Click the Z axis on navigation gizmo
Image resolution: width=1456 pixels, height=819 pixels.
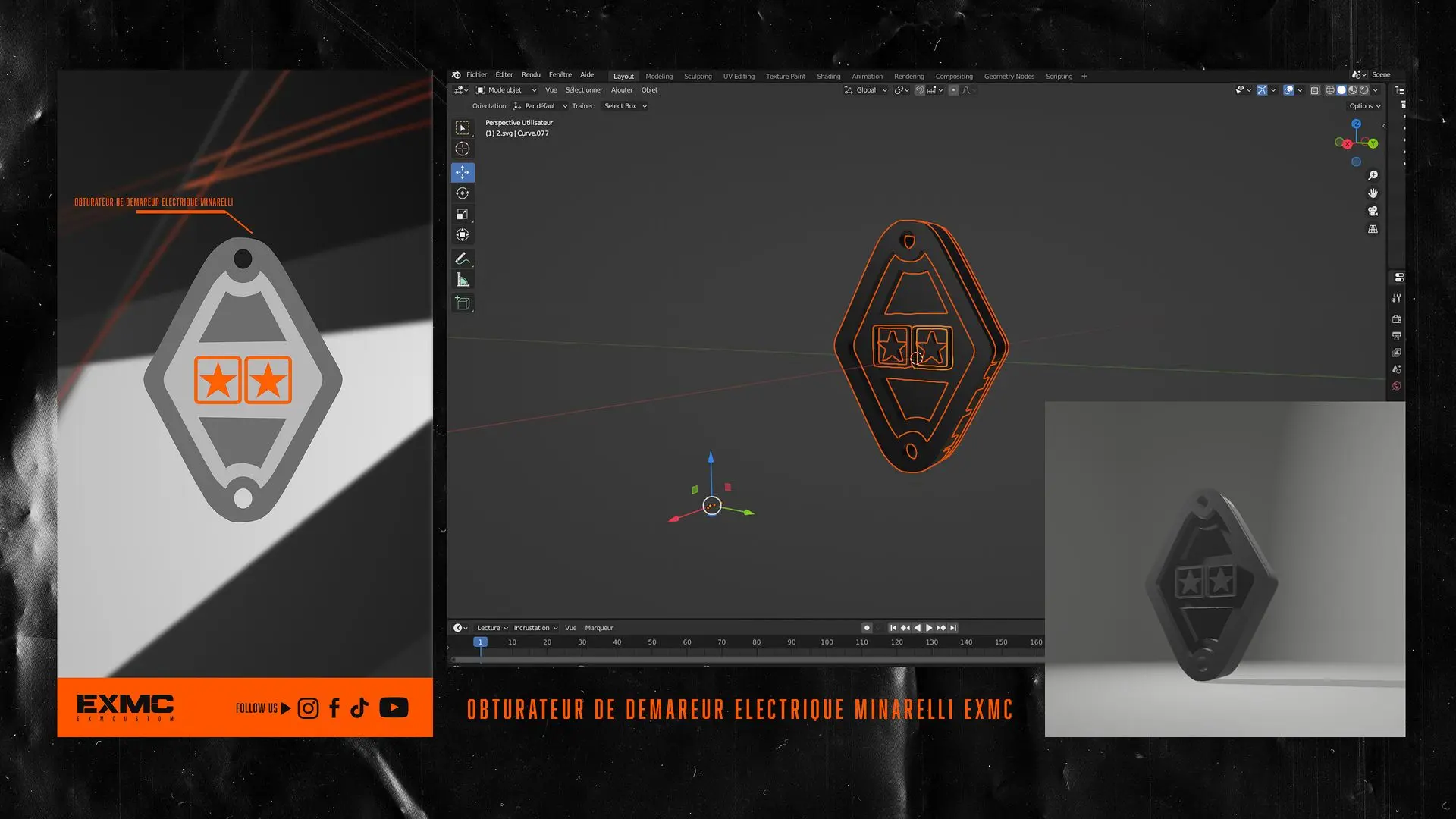pyautogui.click(x=1356, y=124)
